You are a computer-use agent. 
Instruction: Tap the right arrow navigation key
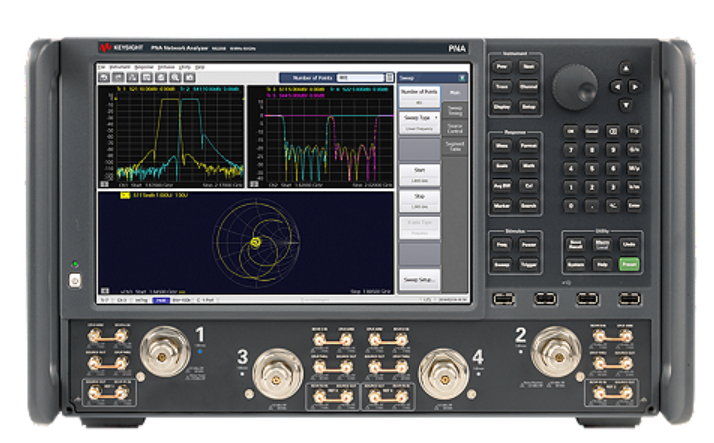tap(635, 87)
